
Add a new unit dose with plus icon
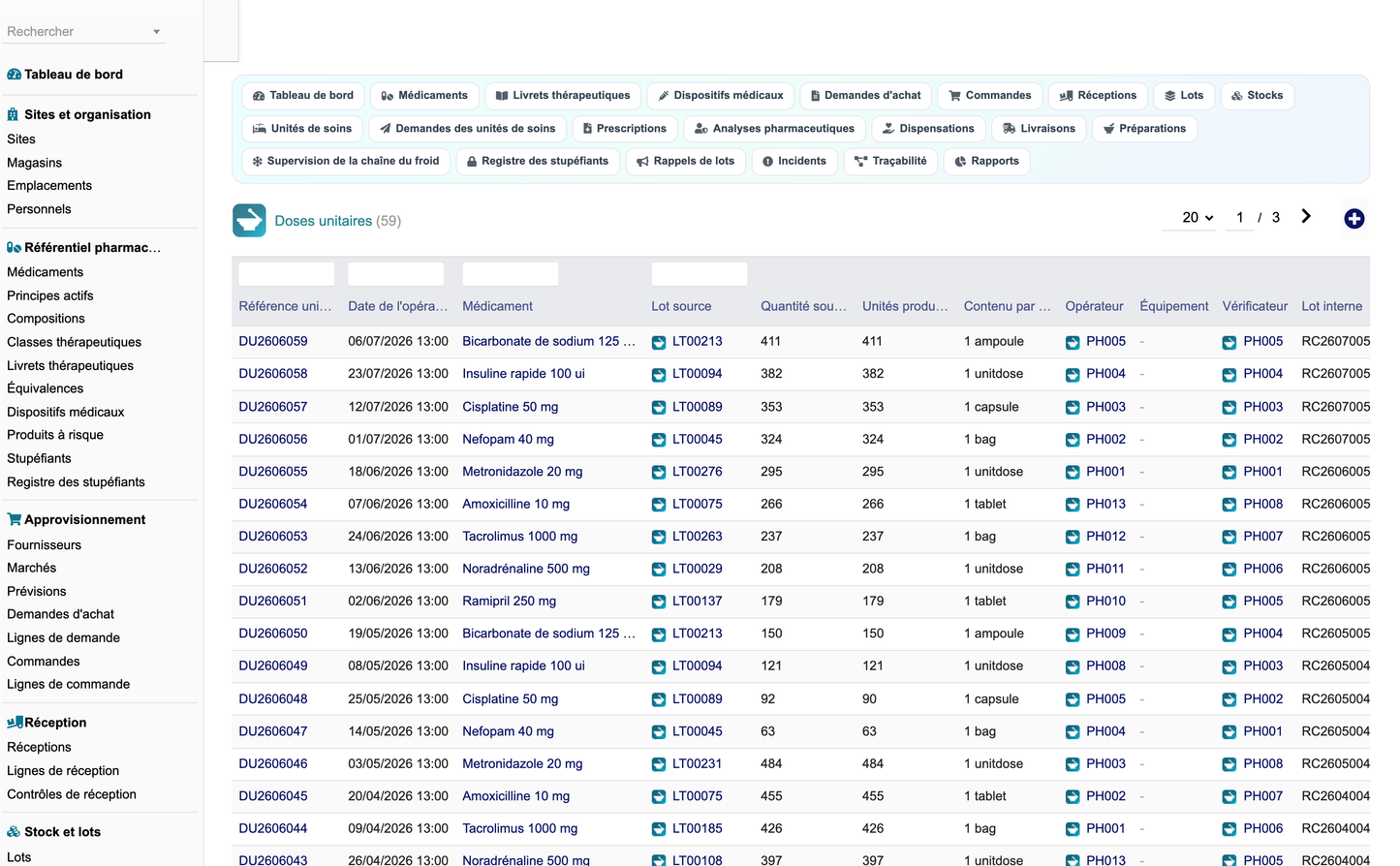1354,219
